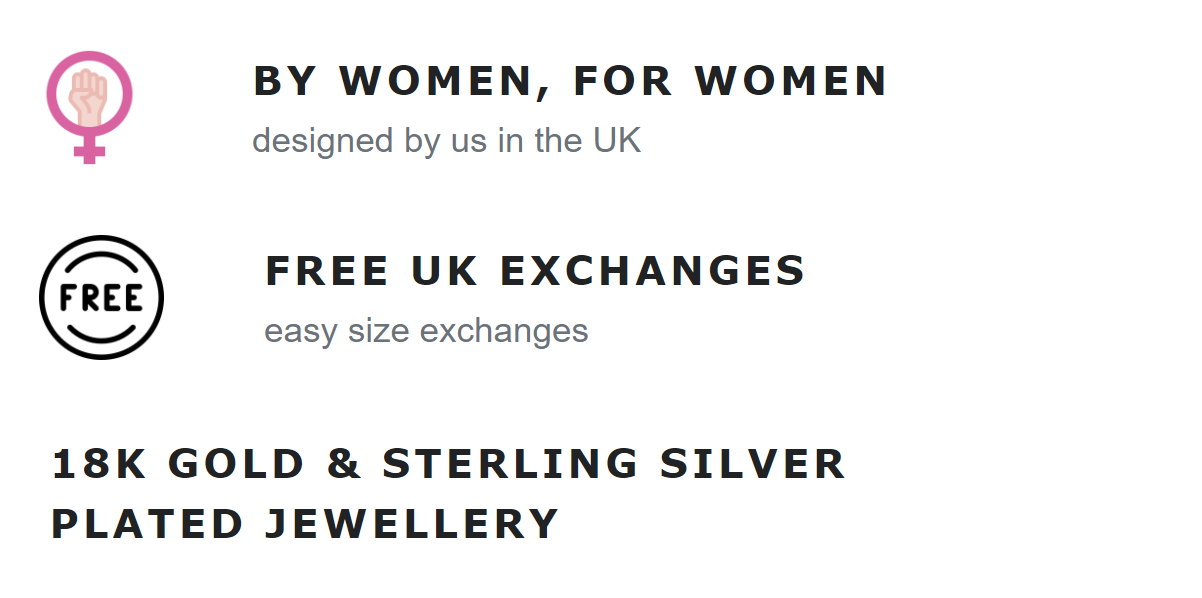Viewport: 1202px width, 598px height.
Task: Open the BY WOMEN, FOR WOMEN heading
Action: [570, 82]
